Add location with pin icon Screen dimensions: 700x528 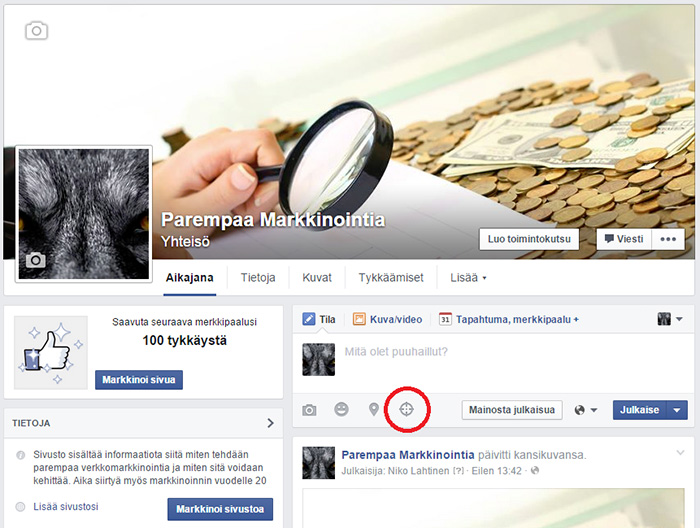coord(374,409)
